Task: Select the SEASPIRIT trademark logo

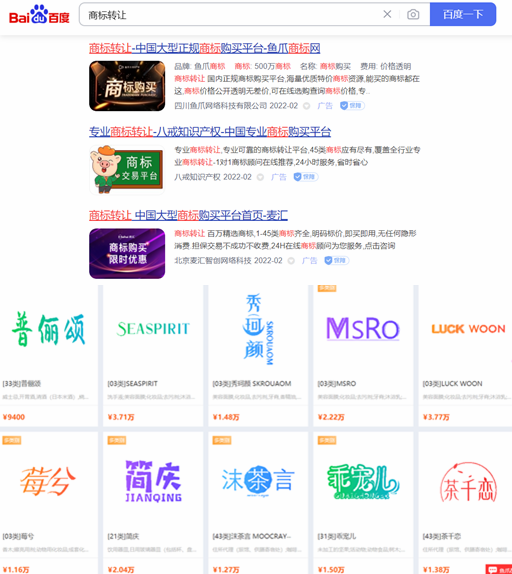Action: [153, 328]
